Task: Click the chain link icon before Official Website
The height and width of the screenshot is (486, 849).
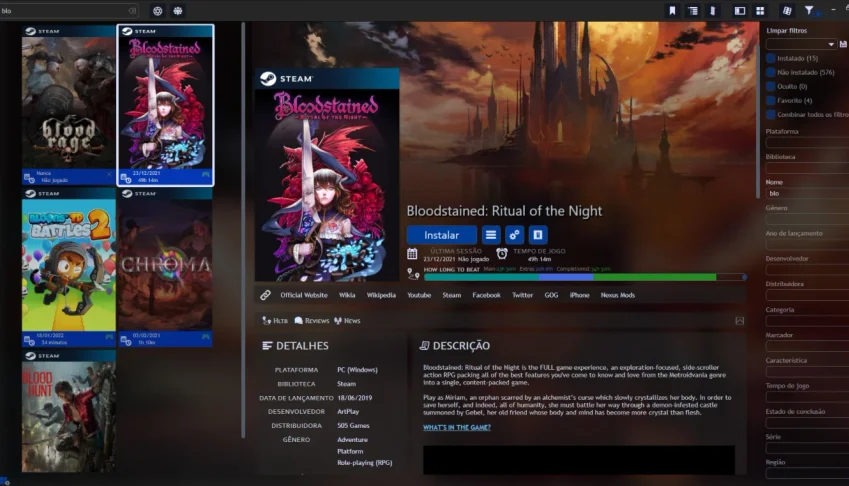Action: click(265, 295)
